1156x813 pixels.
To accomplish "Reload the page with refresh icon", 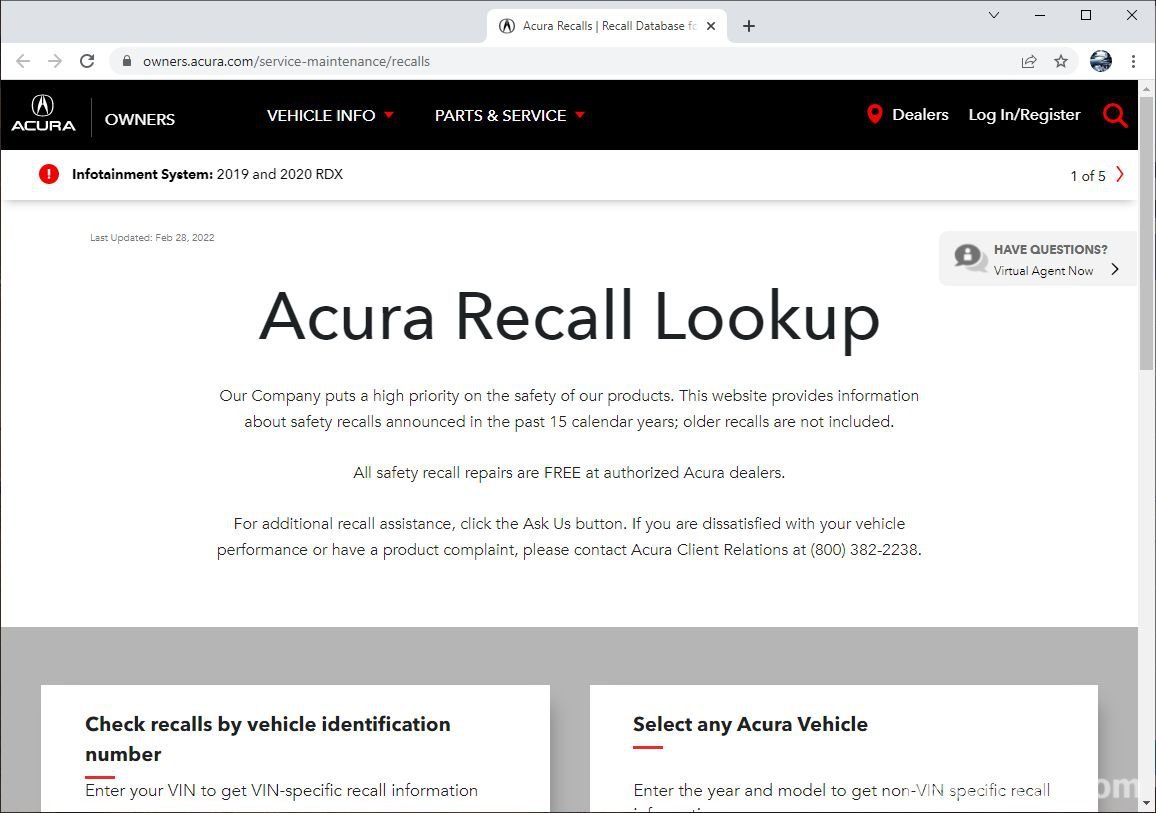I will [87, 61].
